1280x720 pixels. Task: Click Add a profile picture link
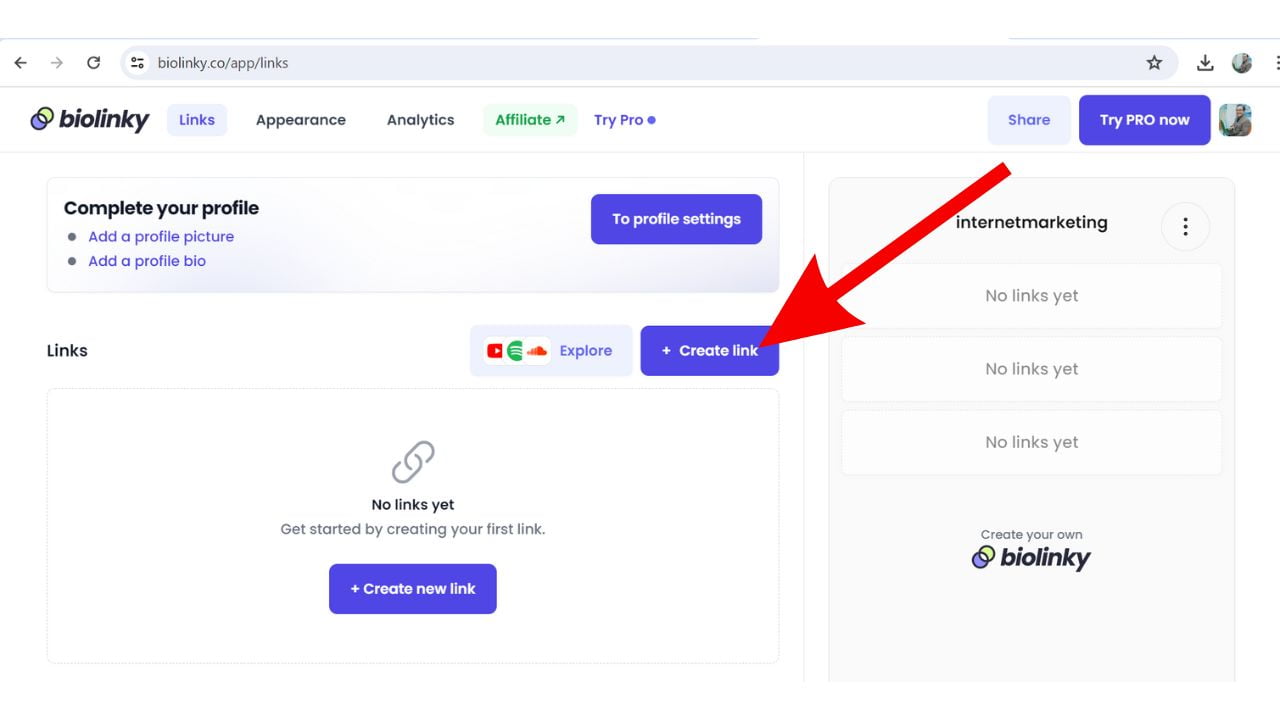coord(161,237)
